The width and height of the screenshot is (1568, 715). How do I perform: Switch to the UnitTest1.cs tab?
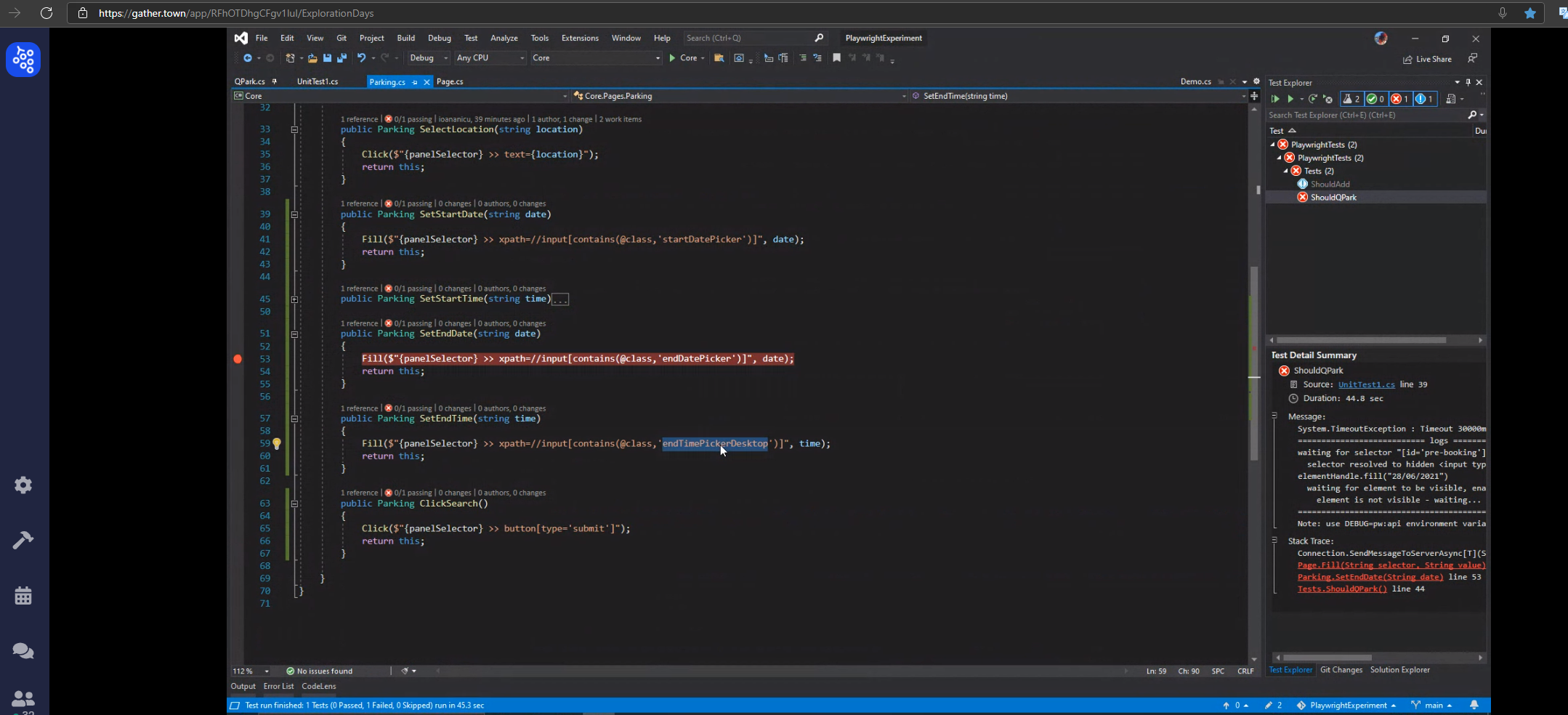pos(318,82)
